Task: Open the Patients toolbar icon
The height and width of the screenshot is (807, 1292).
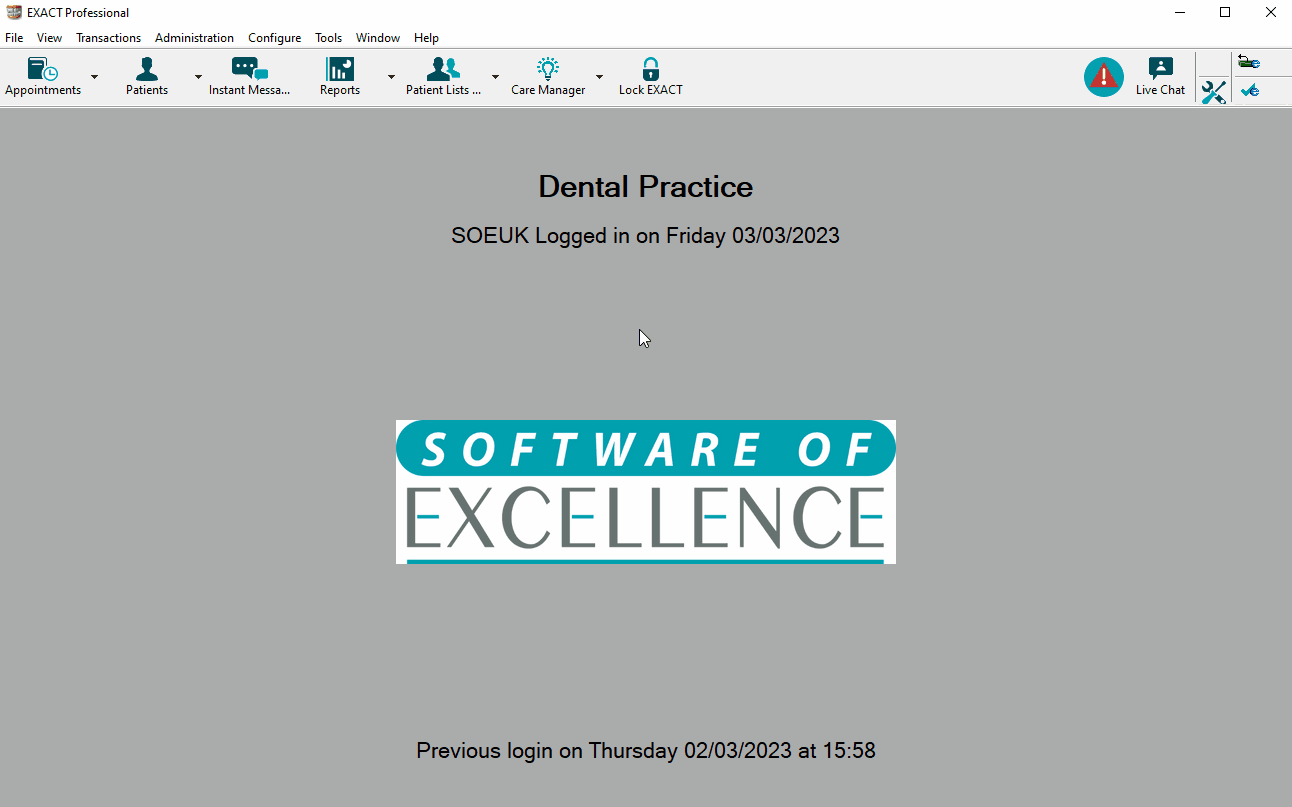Action: [147, 70]
